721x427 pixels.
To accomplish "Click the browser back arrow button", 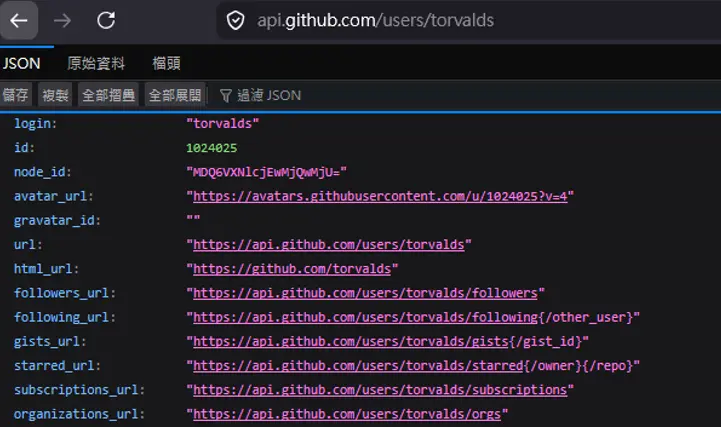I will click(x=20, y=20).
